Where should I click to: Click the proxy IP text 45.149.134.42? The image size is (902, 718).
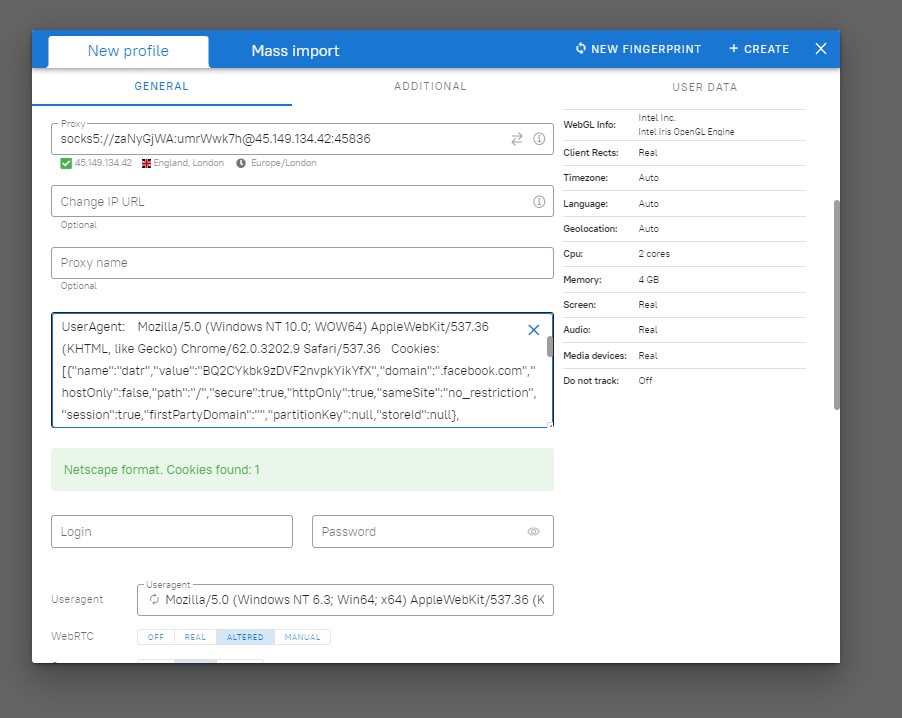tap(103, 163)
